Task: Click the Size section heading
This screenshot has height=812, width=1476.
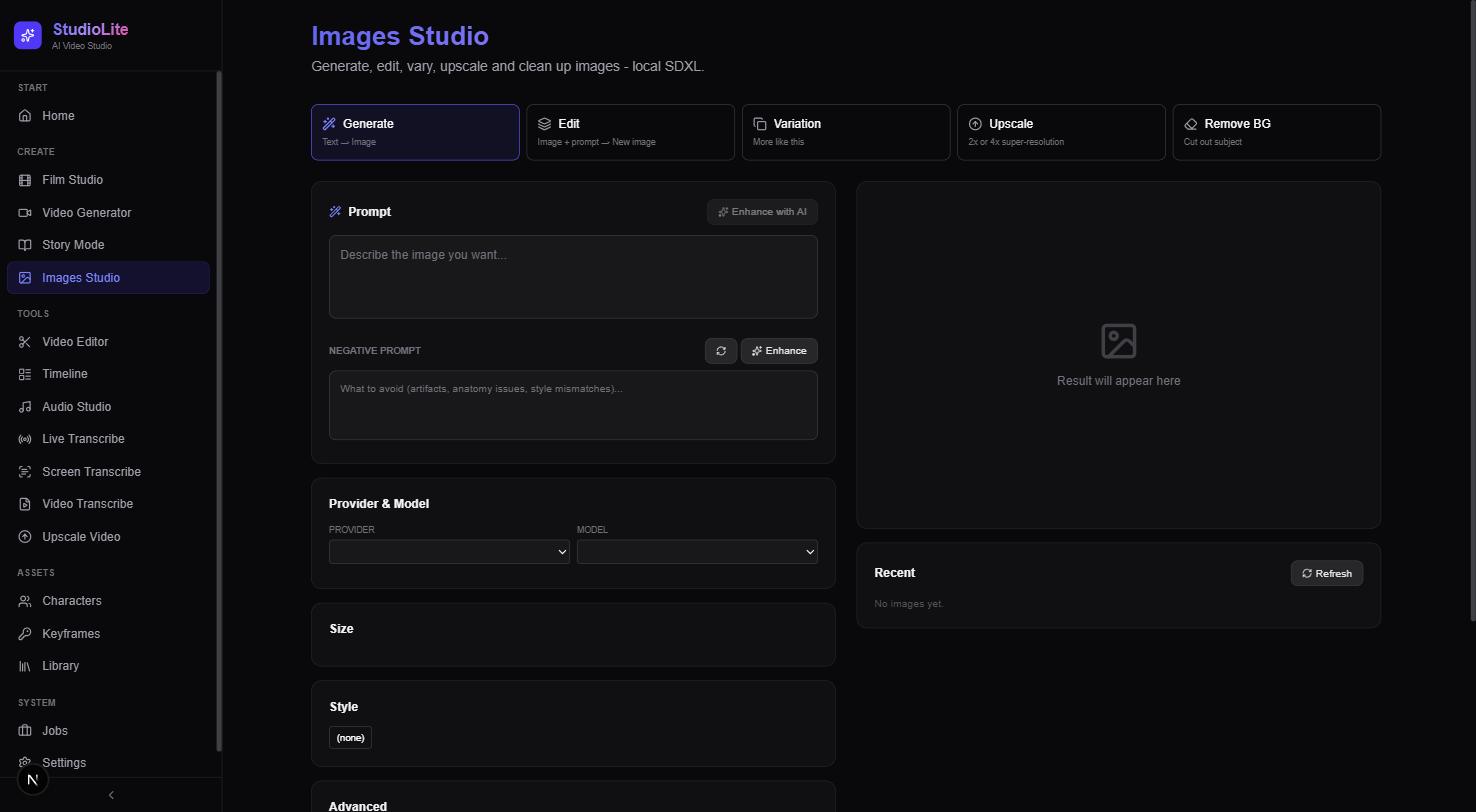Action: point(341,629)
